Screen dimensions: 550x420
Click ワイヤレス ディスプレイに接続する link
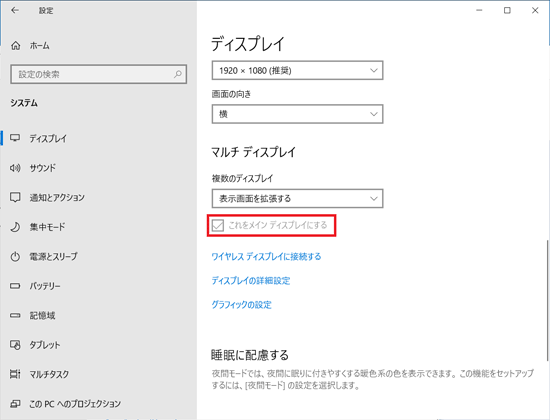tap(266, 256)
